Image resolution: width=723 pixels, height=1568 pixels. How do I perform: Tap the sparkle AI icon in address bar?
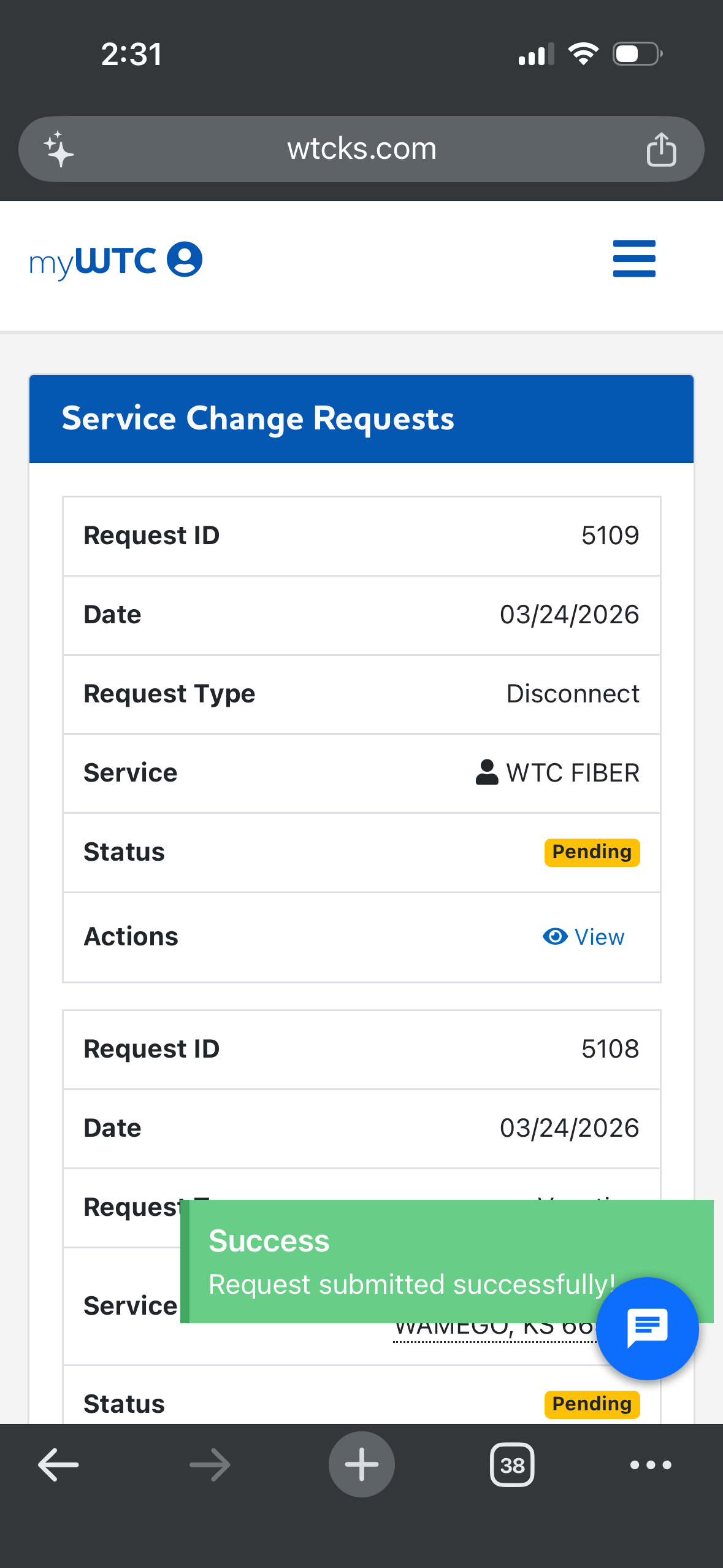59,149
